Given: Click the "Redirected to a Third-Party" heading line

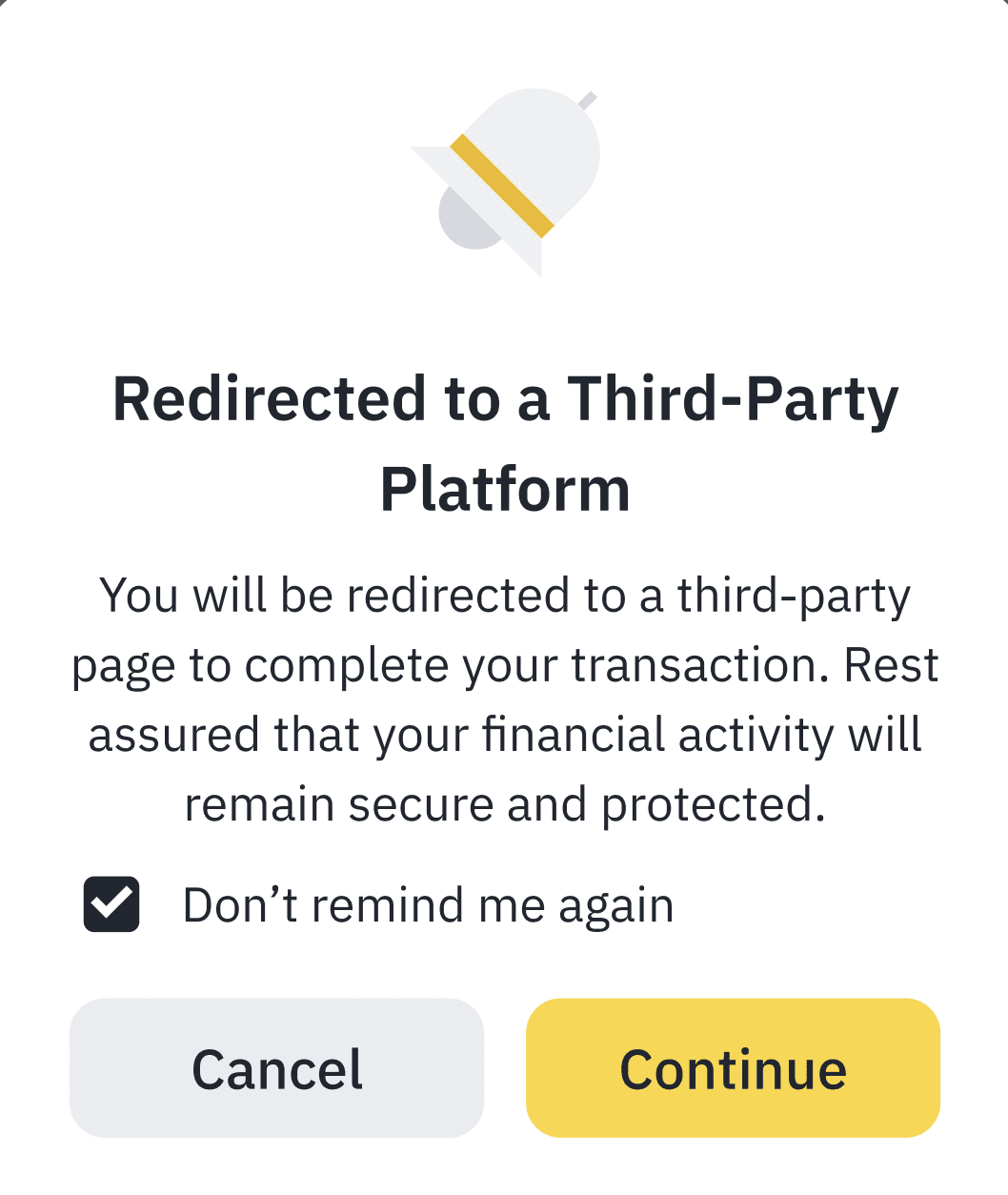Looking at the screenshot, I should (505, 398).
